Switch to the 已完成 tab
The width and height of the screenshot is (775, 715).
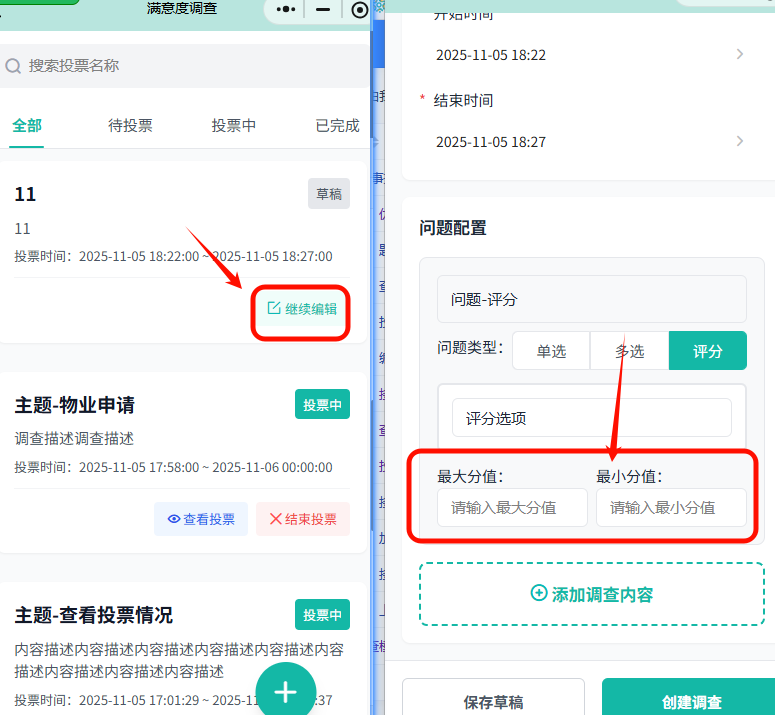point(337,125)
